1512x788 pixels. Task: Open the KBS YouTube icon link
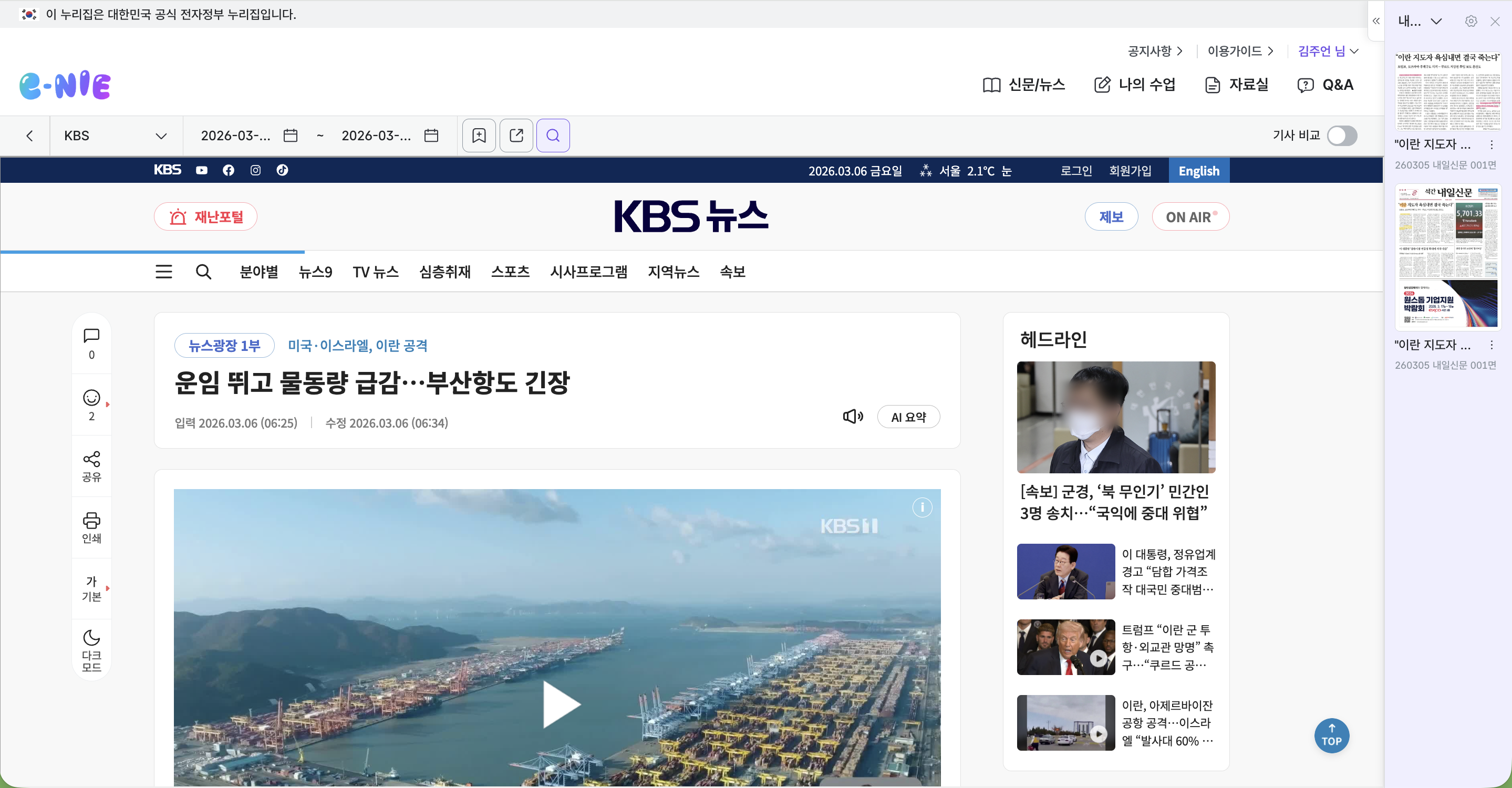[201, 170]
